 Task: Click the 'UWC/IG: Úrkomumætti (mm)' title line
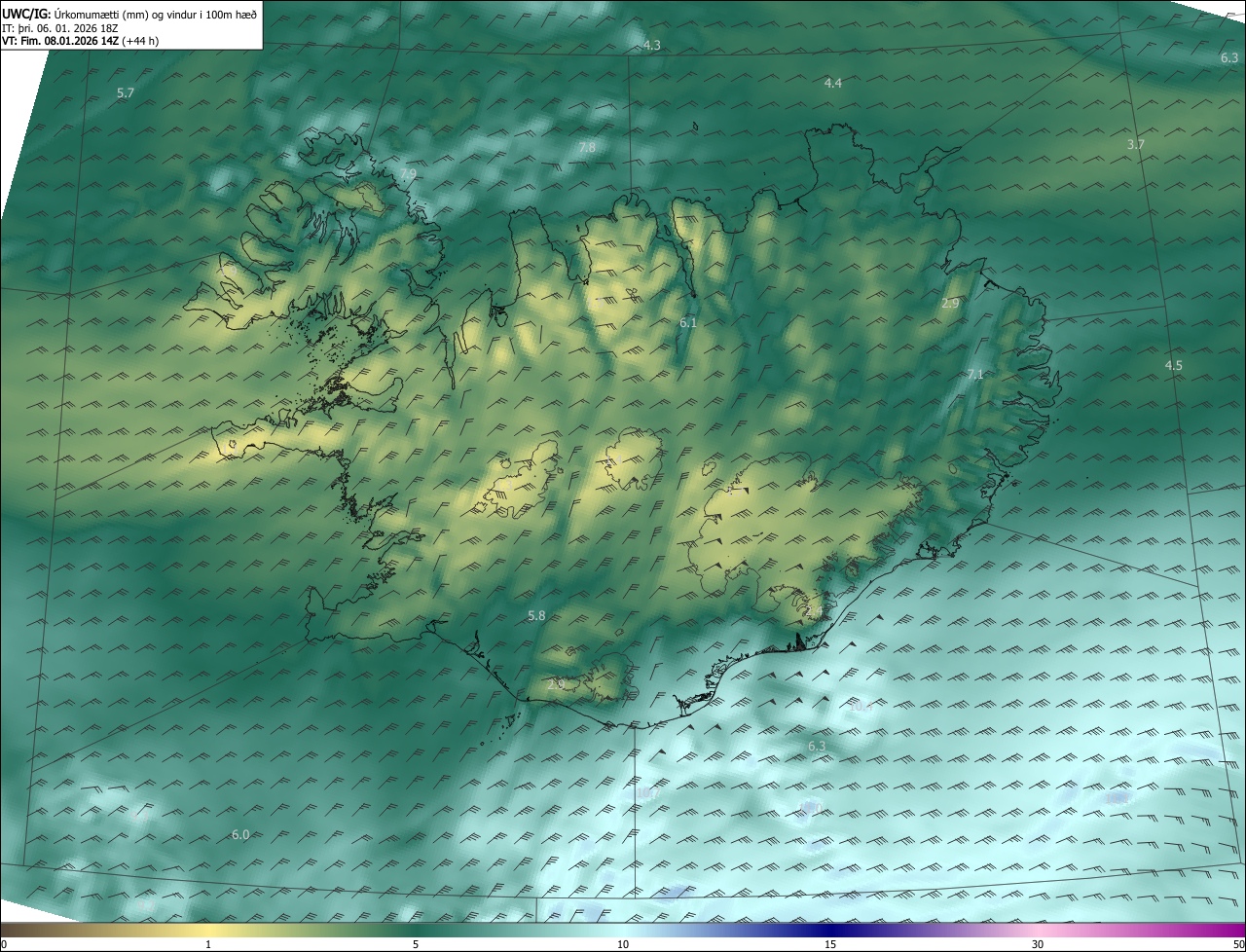pyautogui.click(x=130, y=14)
